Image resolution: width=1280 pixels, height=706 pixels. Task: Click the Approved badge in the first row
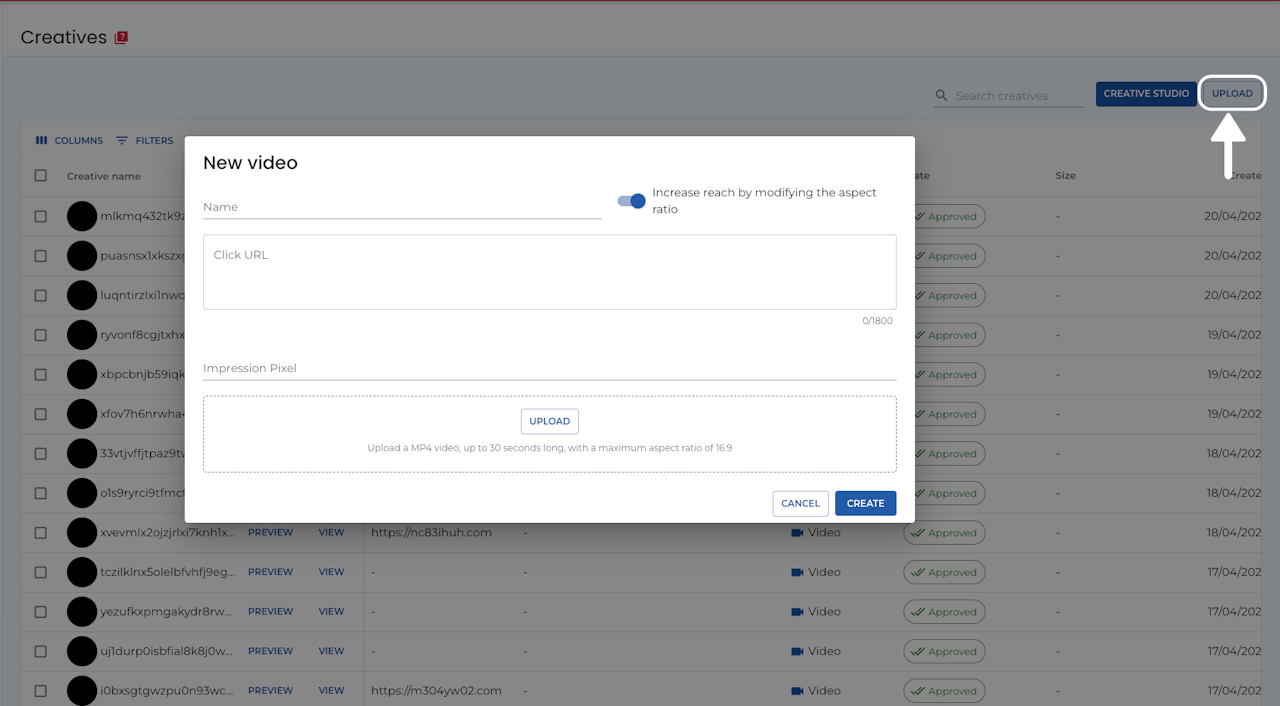(x=944, y=216)
